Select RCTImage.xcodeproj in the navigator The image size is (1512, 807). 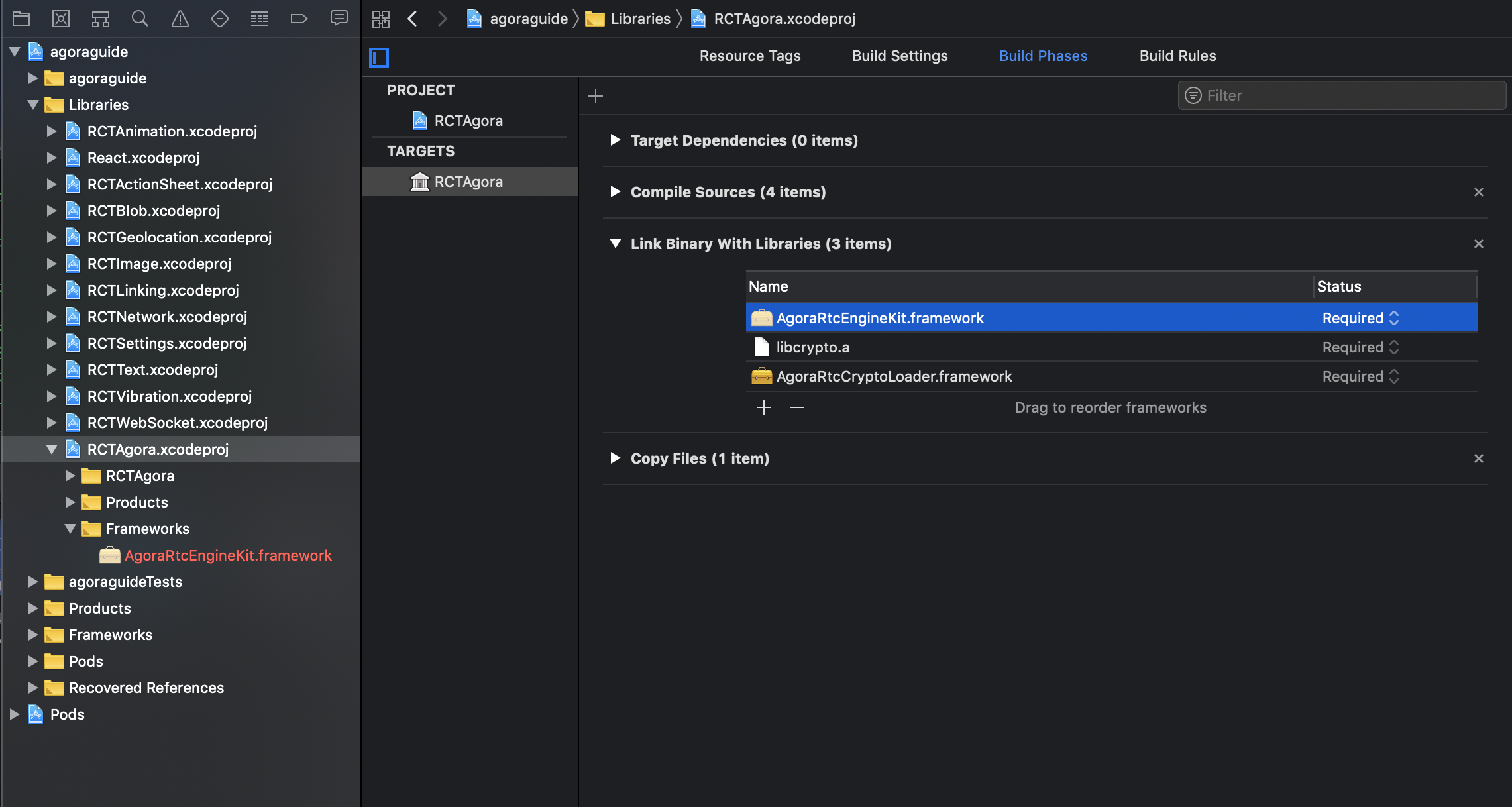coord(159,264)
